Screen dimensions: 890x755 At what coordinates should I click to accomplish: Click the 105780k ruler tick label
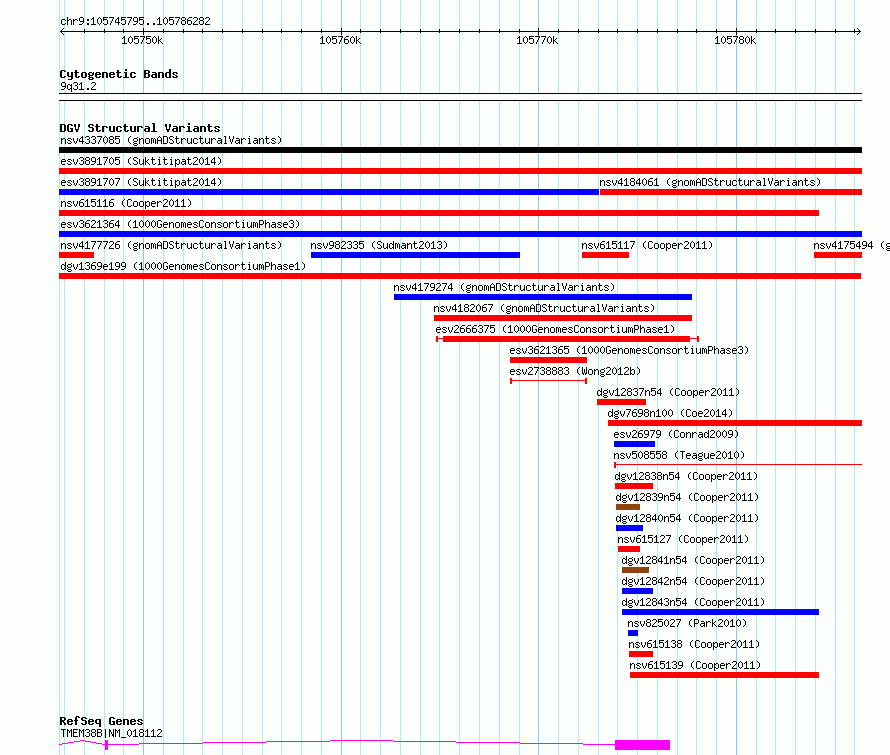point(735,40)
